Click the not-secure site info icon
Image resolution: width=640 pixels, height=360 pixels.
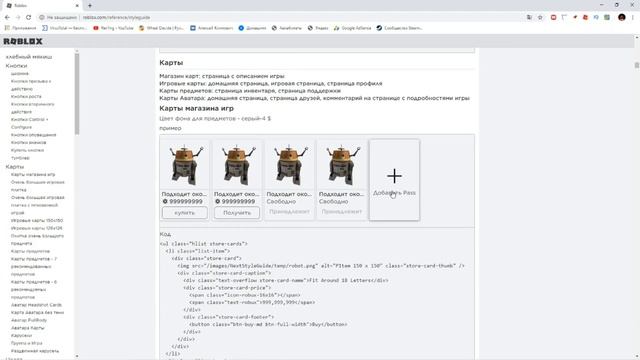pos(42,18)
